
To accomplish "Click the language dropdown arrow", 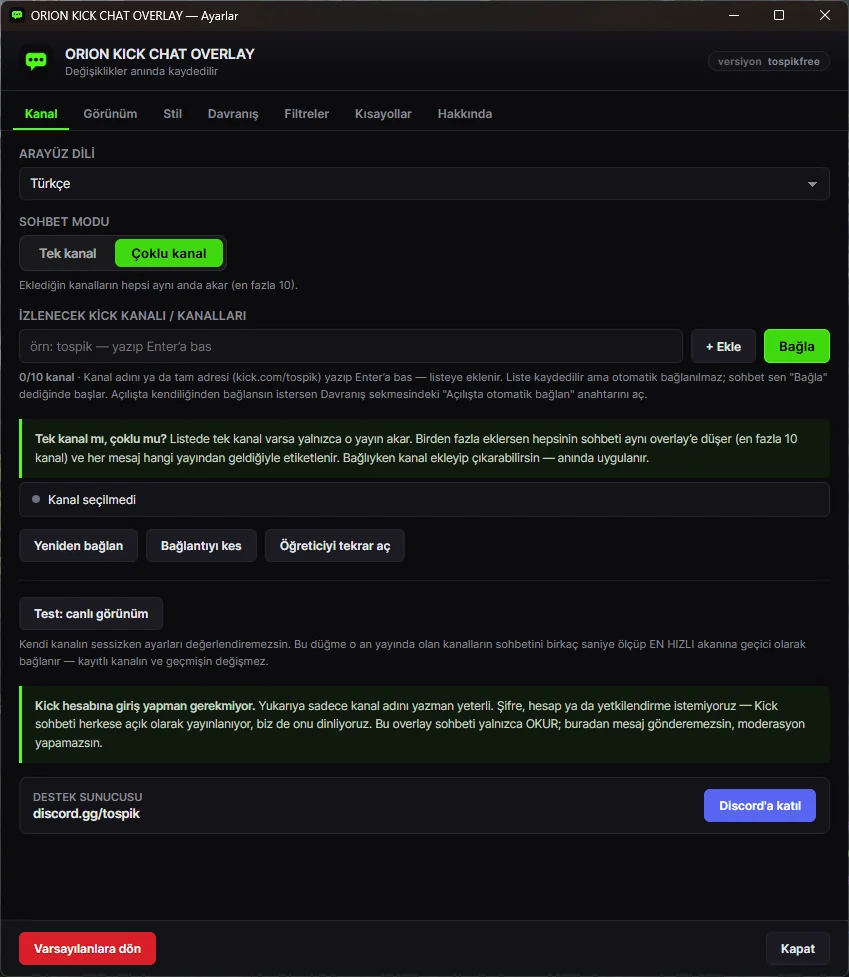I will (x=812, y=184).
